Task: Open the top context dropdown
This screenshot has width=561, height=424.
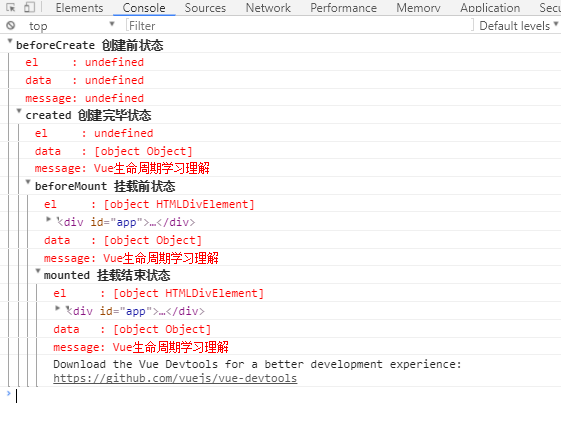Action: 72,26
